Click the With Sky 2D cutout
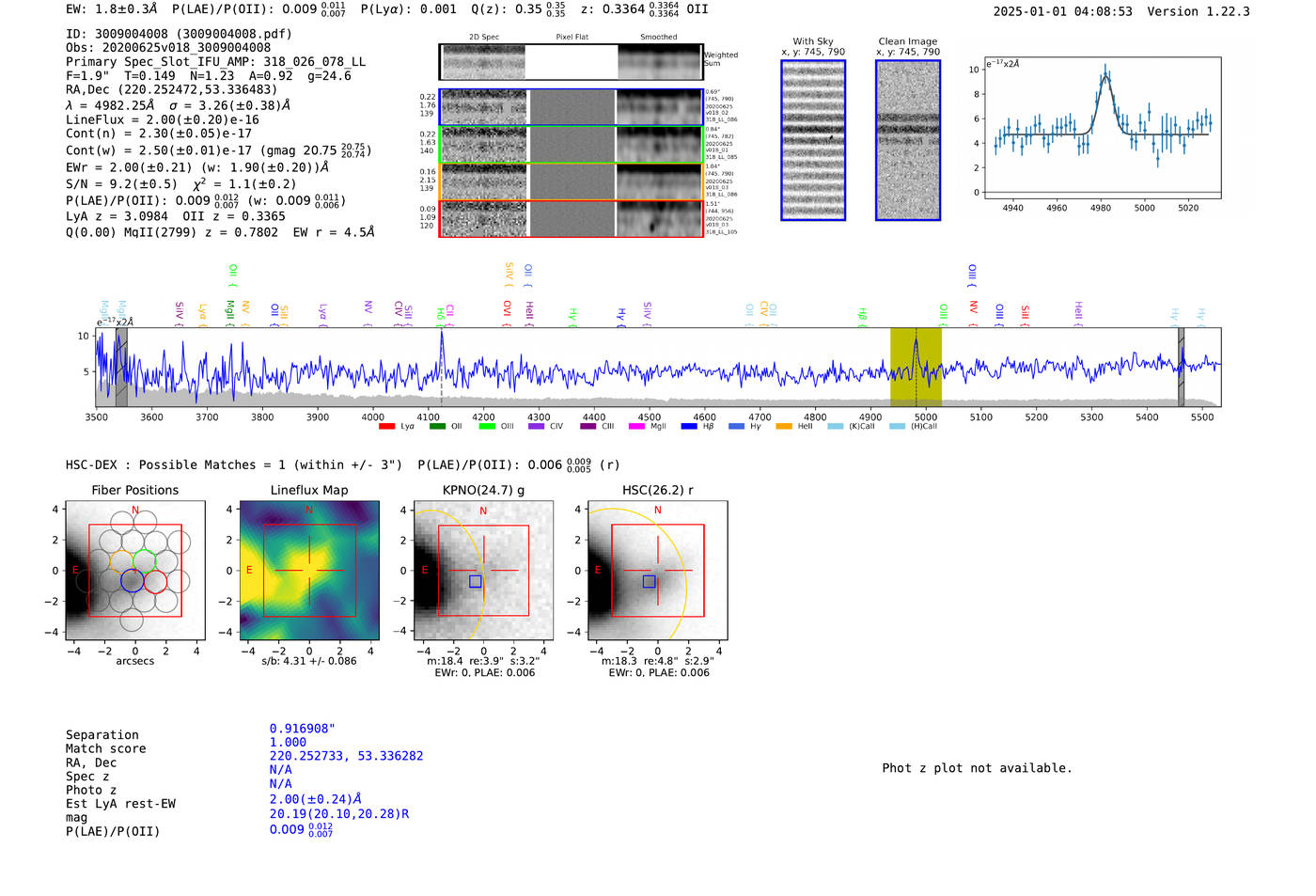Image resolution: width=1316 pixels, height=896 pixels. (x=813, y=140)
